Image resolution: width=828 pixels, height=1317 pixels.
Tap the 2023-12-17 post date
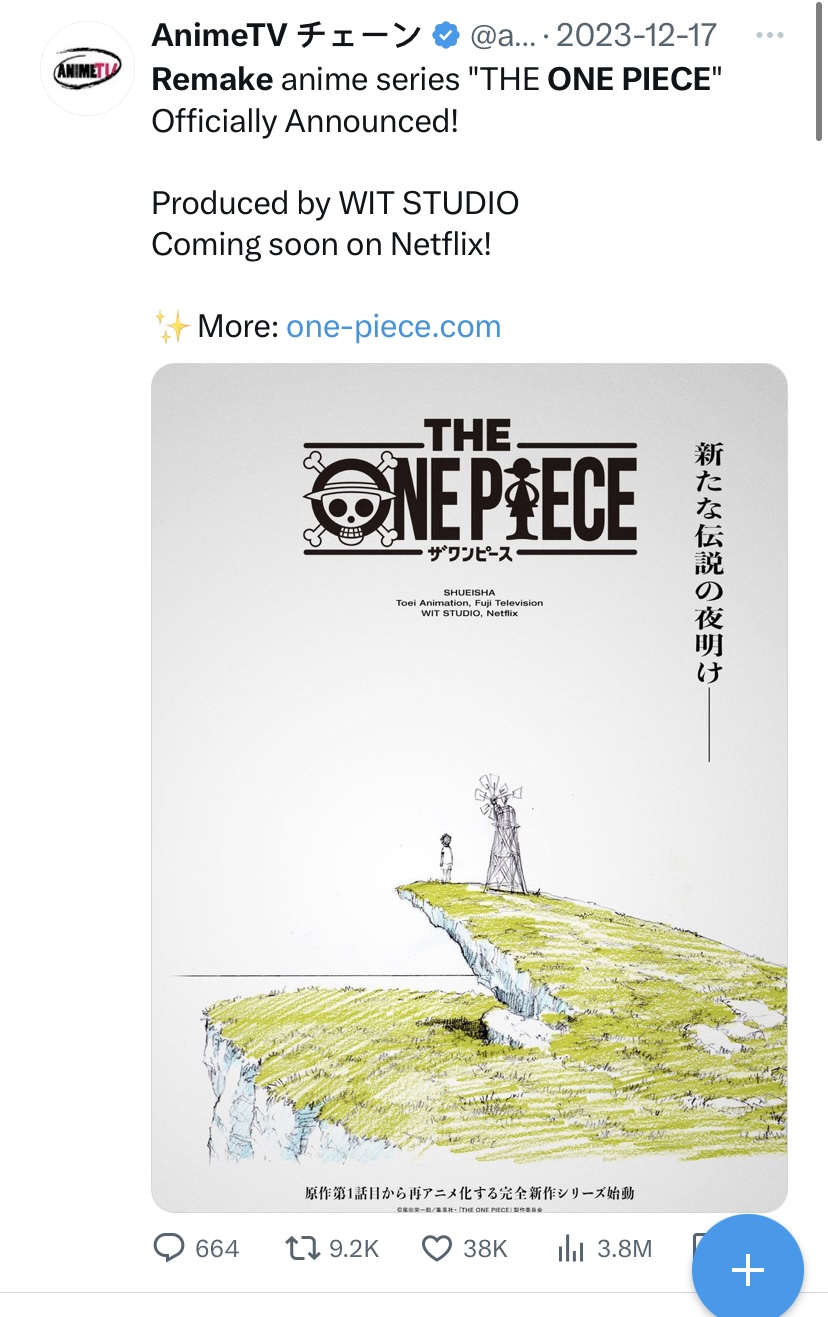click(x=637, y=36)
